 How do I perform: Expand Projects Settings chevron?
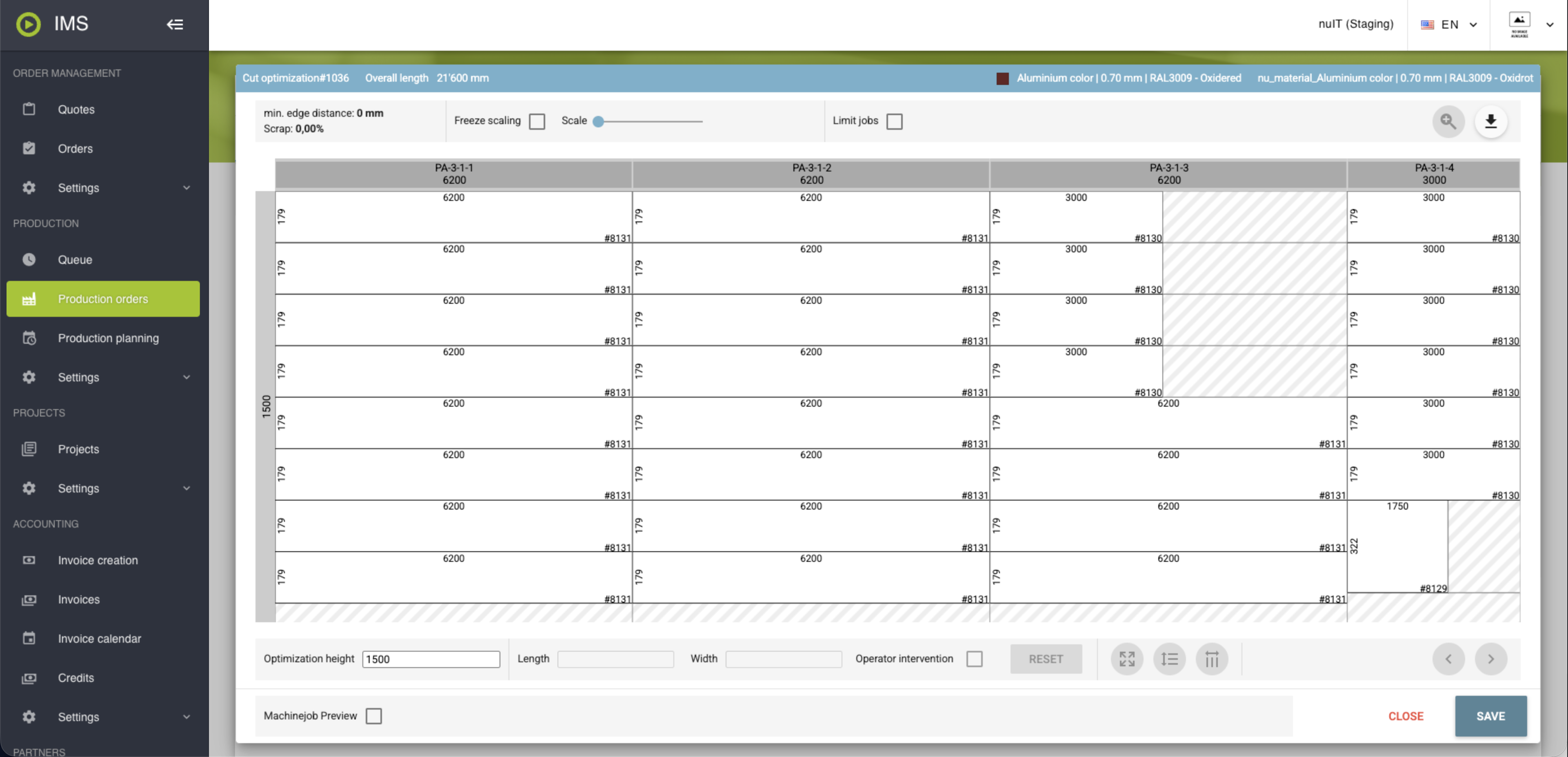coord(187,488)
